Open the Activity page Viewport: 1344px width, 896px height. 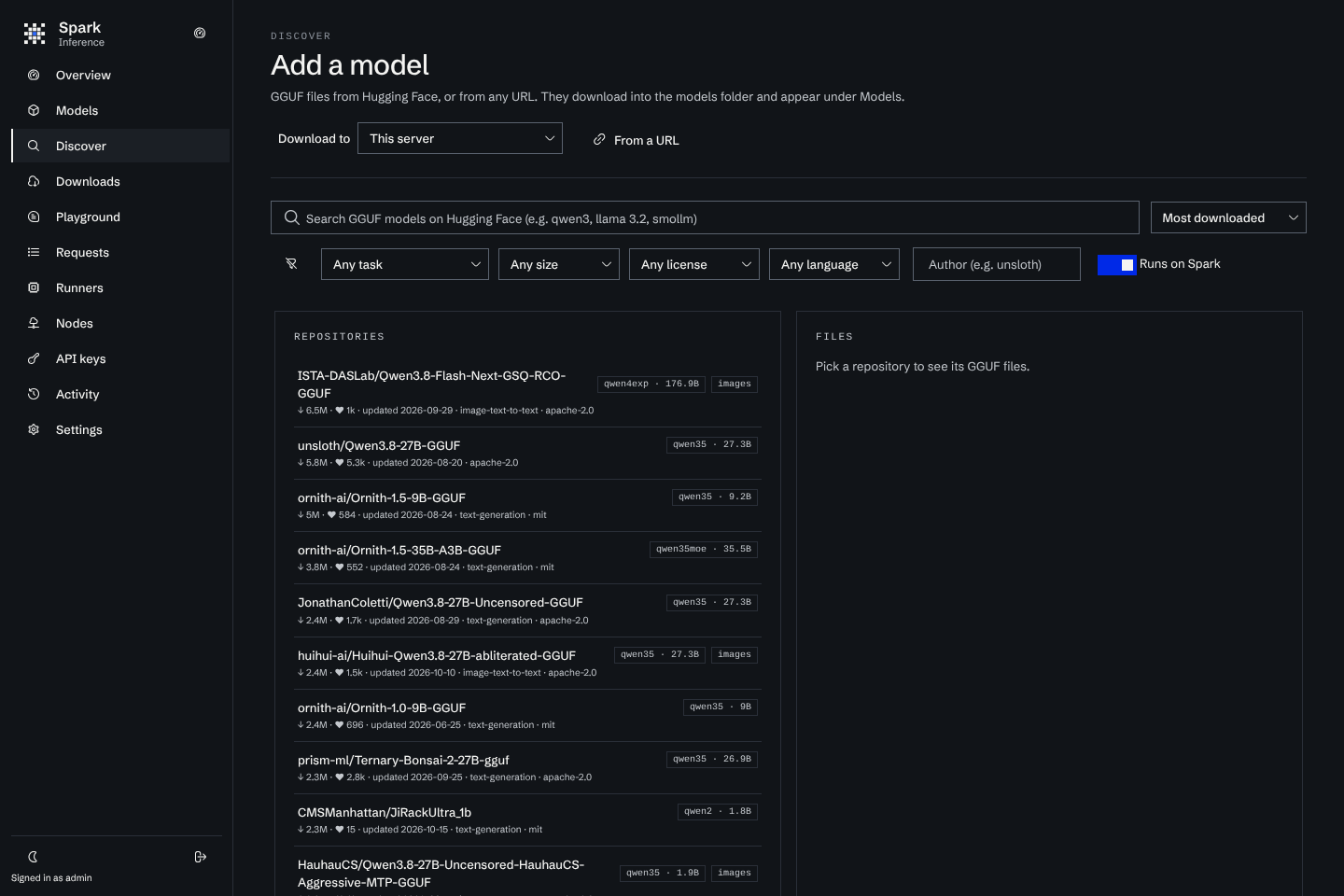pyautogui.click(x=120, y=394)
